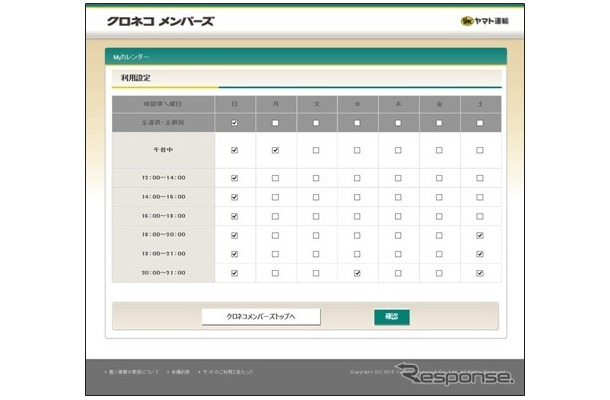Open the サービスのご利用にあたって footer link
This screenshot has height=400, width=610.
226,372
